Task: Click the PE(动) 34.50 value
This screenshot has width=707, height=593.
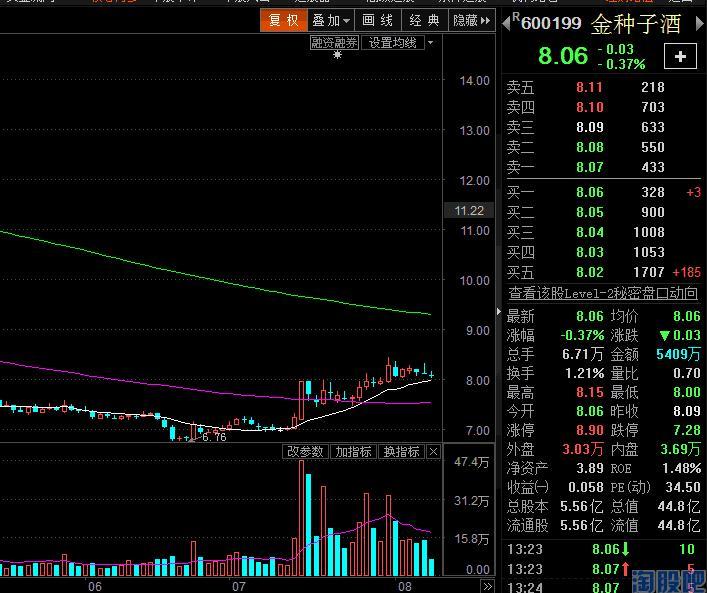Action: pos(683,487)
